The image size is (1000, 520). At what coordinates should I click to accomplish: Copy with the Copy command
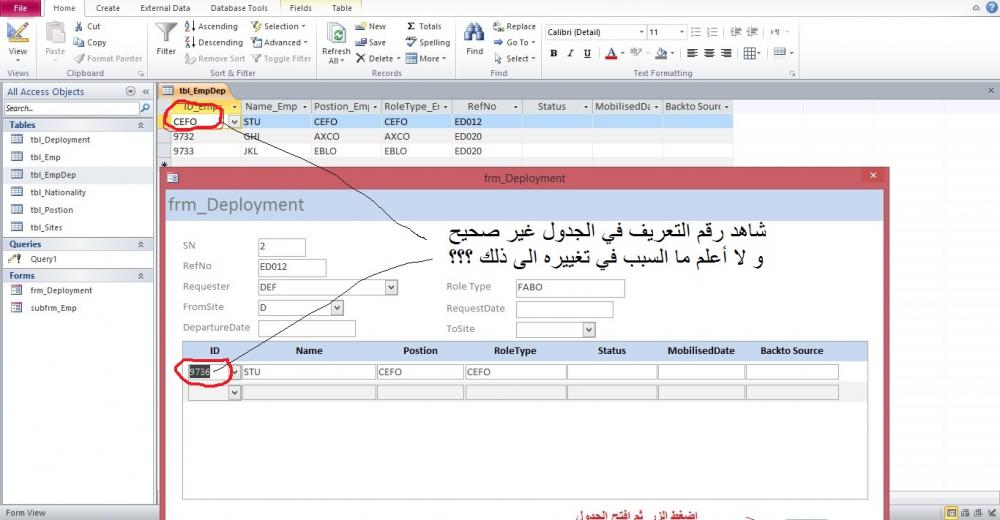point(90,42)
